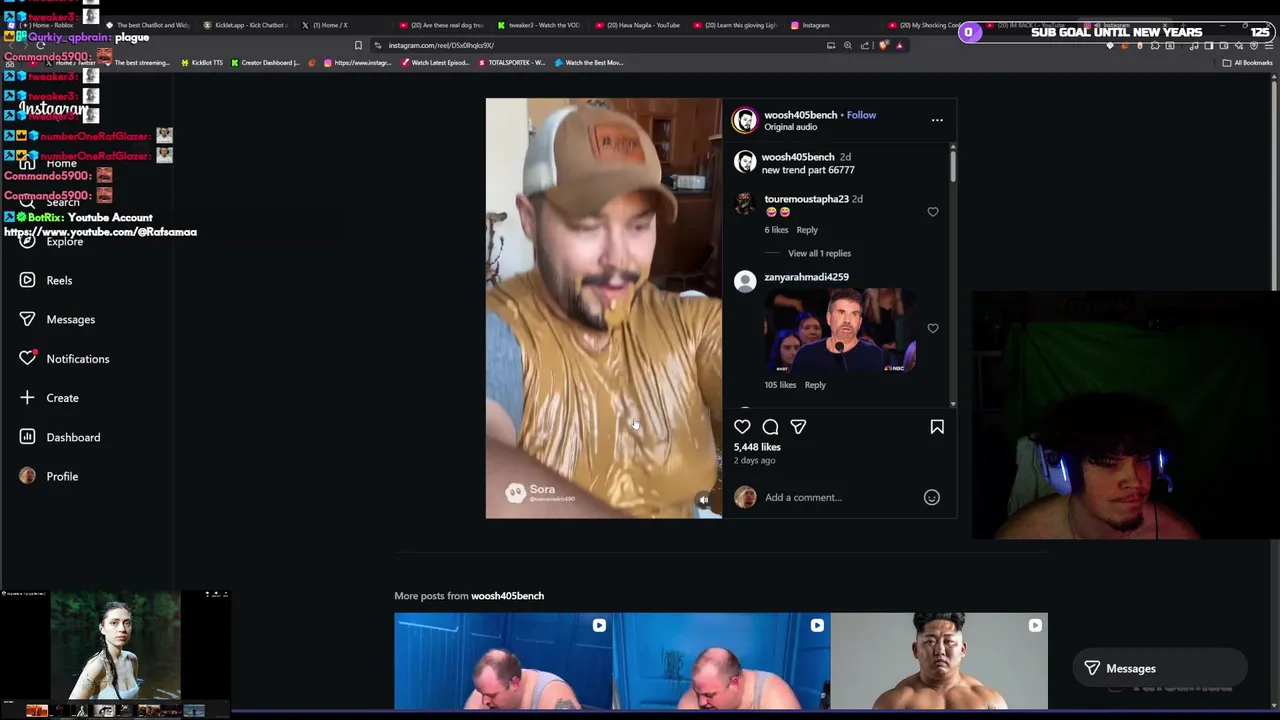This screenshot has width=1280, height=720.
Task: Open Messages in the Instagram sidebar
Action: pos(70,319)
